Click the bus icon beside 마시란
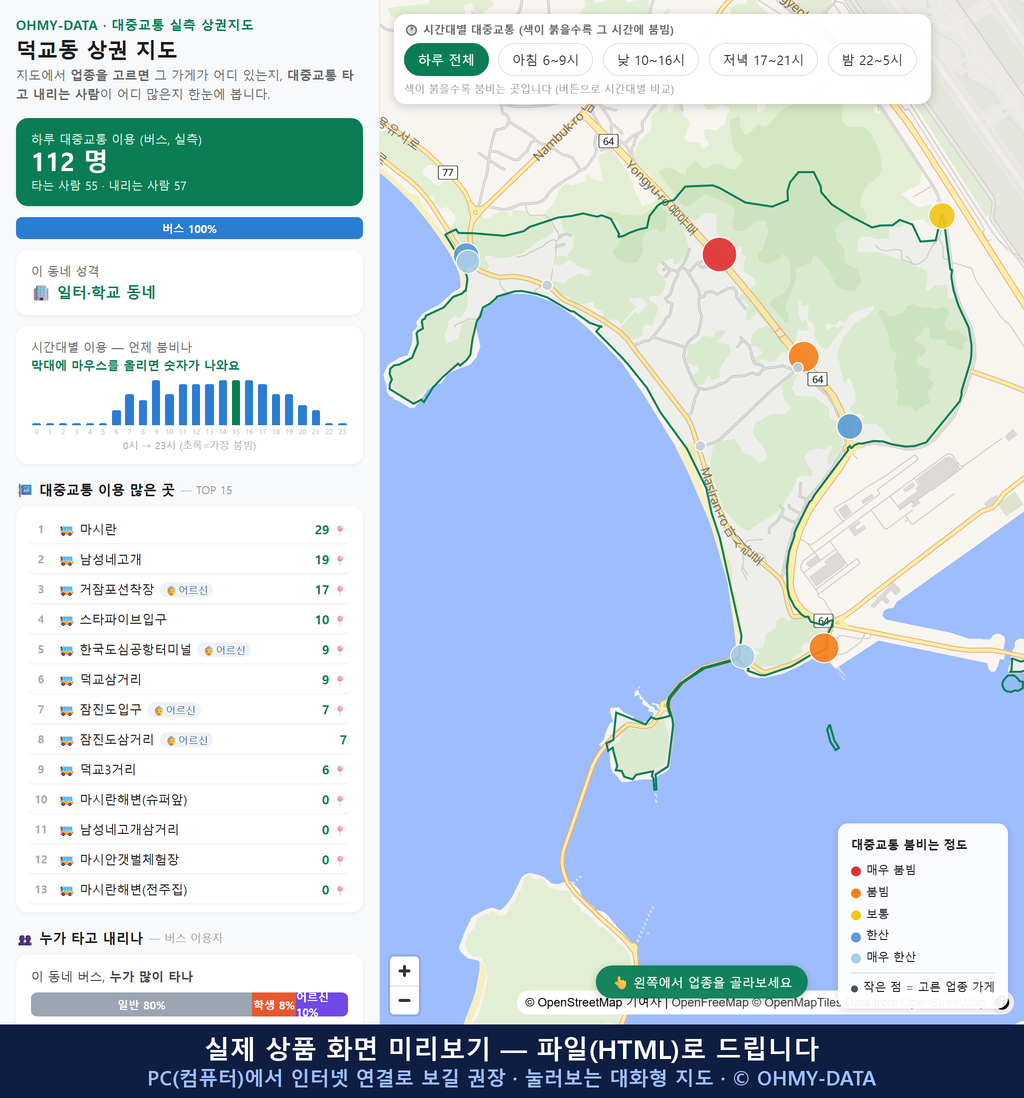 [x=67, y=530]
